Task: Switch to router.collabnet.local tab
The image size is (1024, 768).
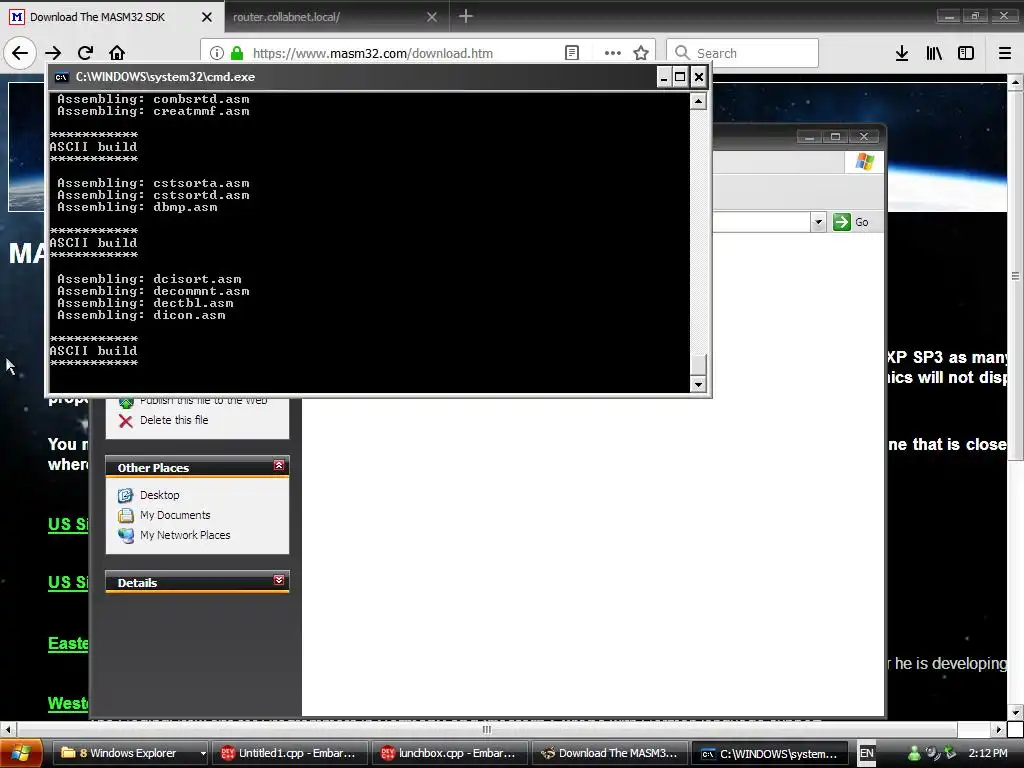Action: click(x=327, y=17)
